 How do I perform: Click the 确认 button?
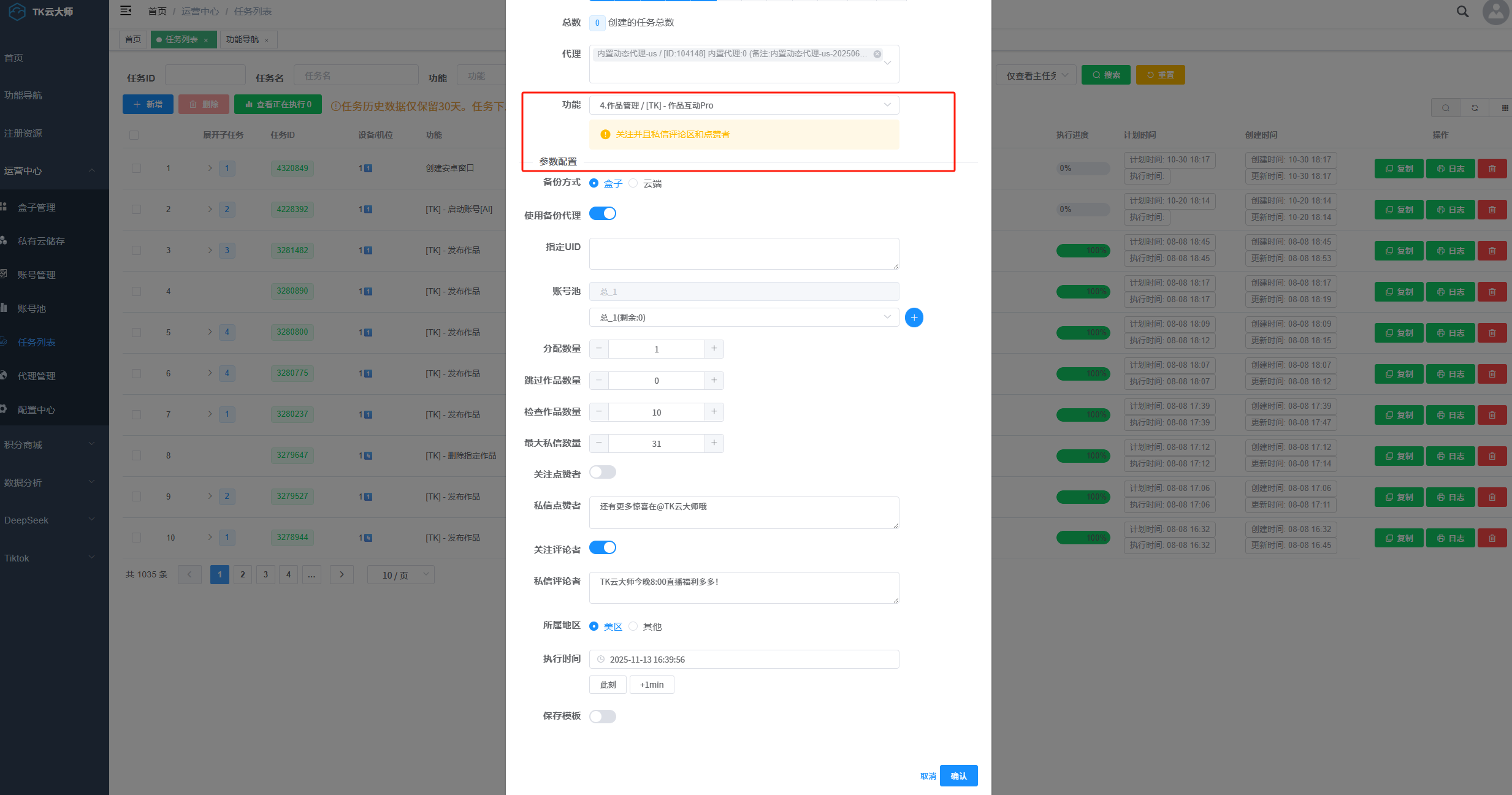click(x=958, y=776)
